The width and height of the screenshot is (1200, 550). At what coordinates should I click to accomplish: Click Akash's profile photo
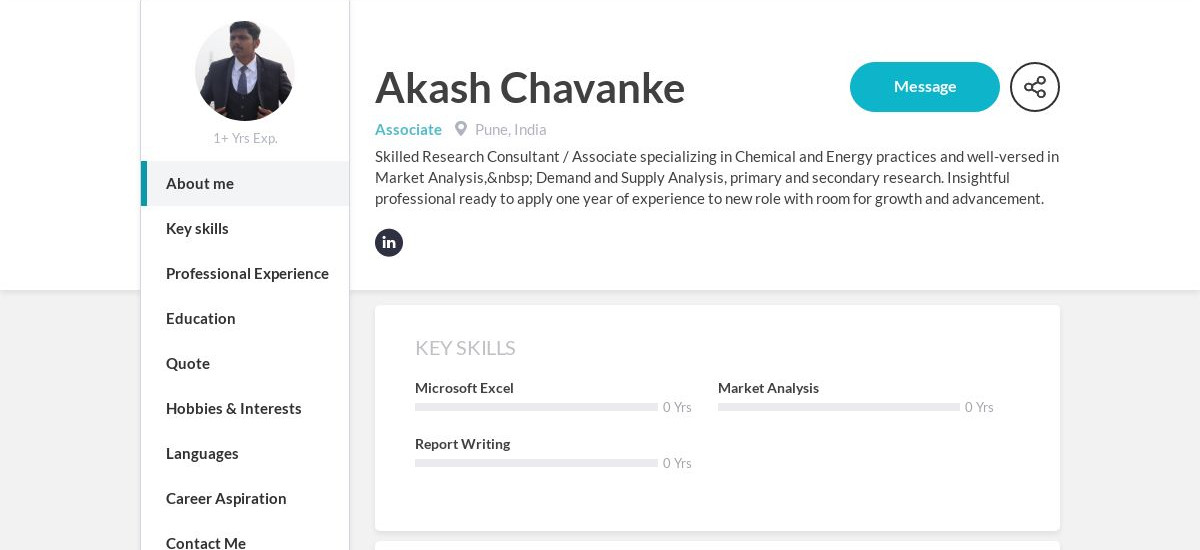245,71
